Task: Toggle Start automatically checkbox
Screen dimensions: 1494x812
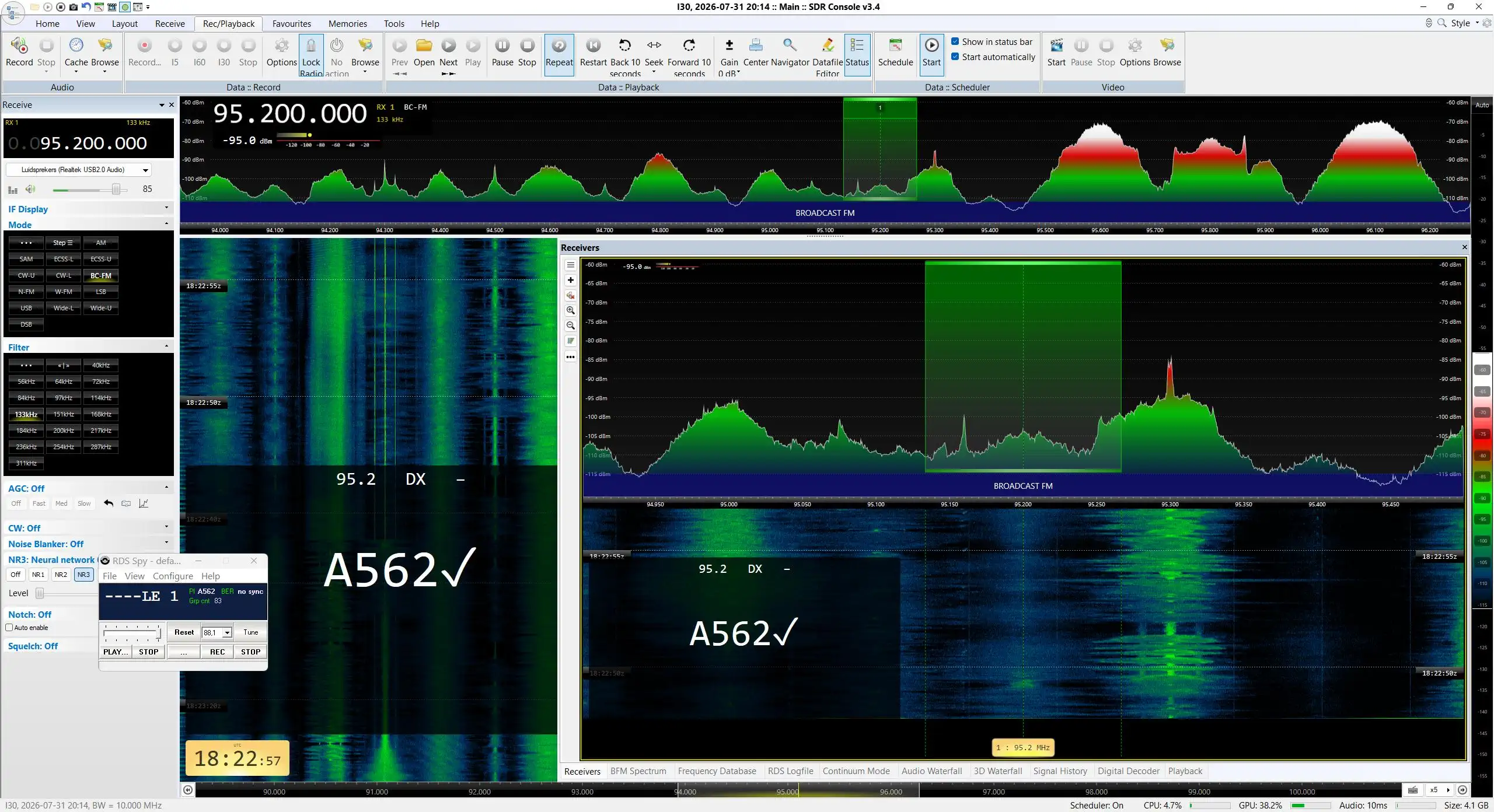Action: [x=955, y=57]
